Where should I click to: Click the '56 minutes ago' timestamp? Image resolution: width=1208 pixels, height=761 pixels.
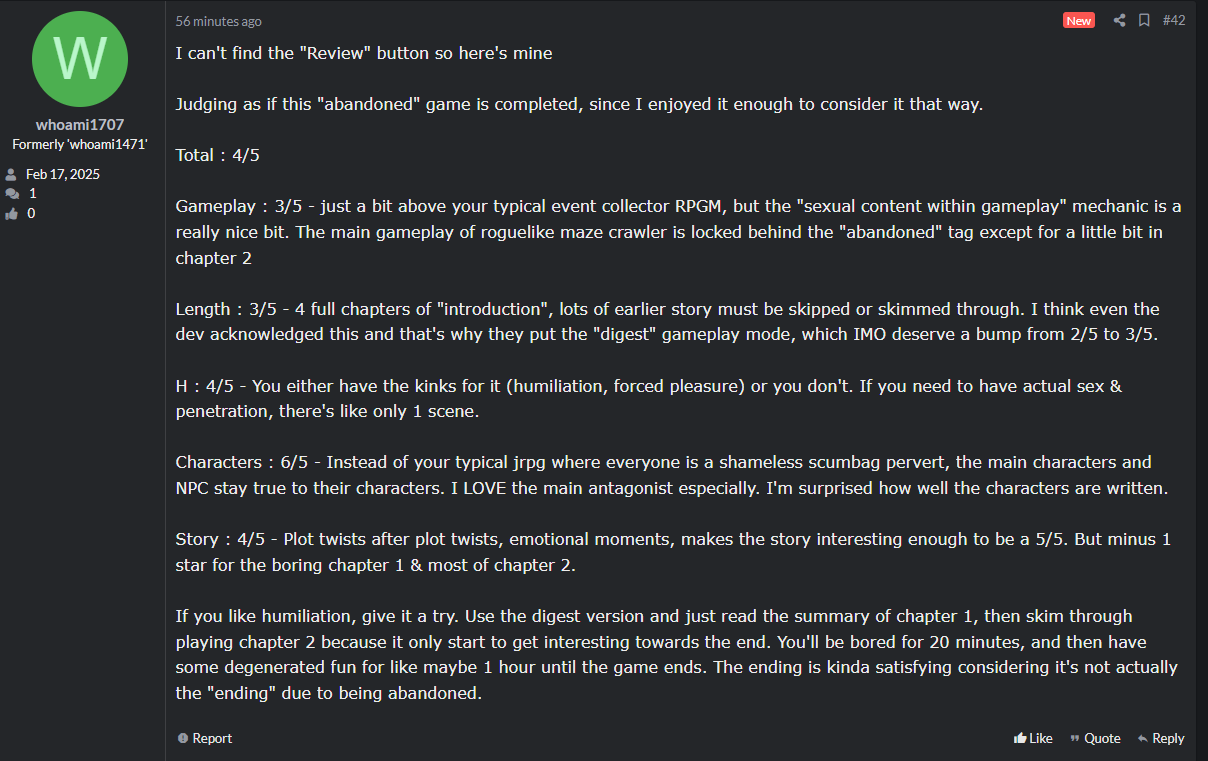tap(218, 21)
